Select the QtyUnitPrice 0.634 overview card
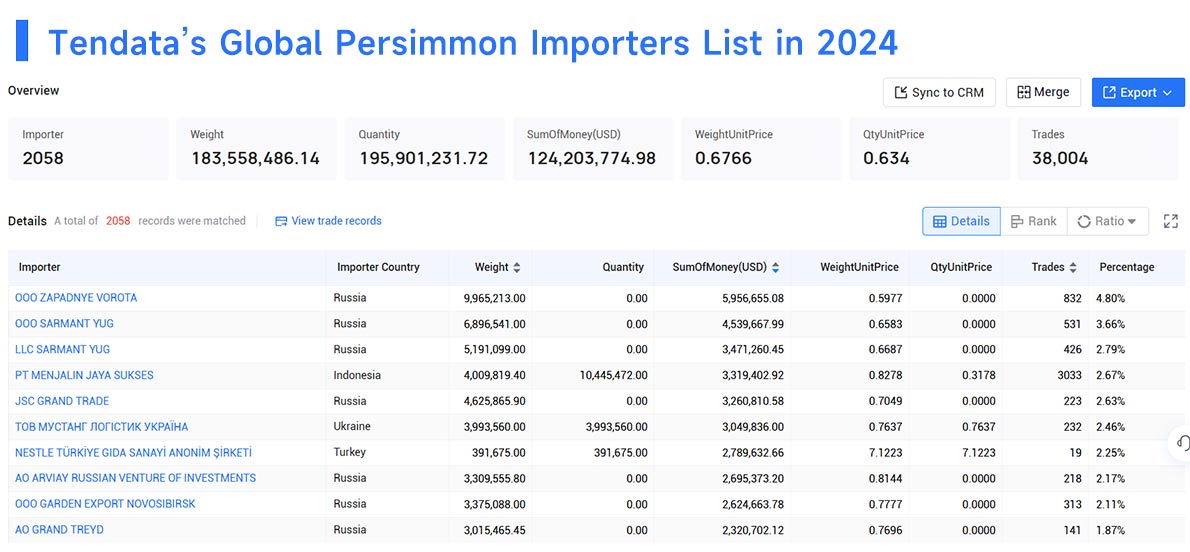The width and height of the screenshot is (1190, 552). [x=929, y=149]
